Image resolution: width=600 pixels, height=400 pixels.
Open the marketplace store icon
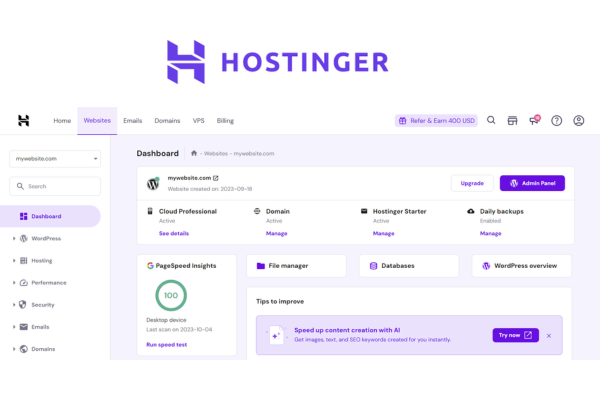click(512, 121)
